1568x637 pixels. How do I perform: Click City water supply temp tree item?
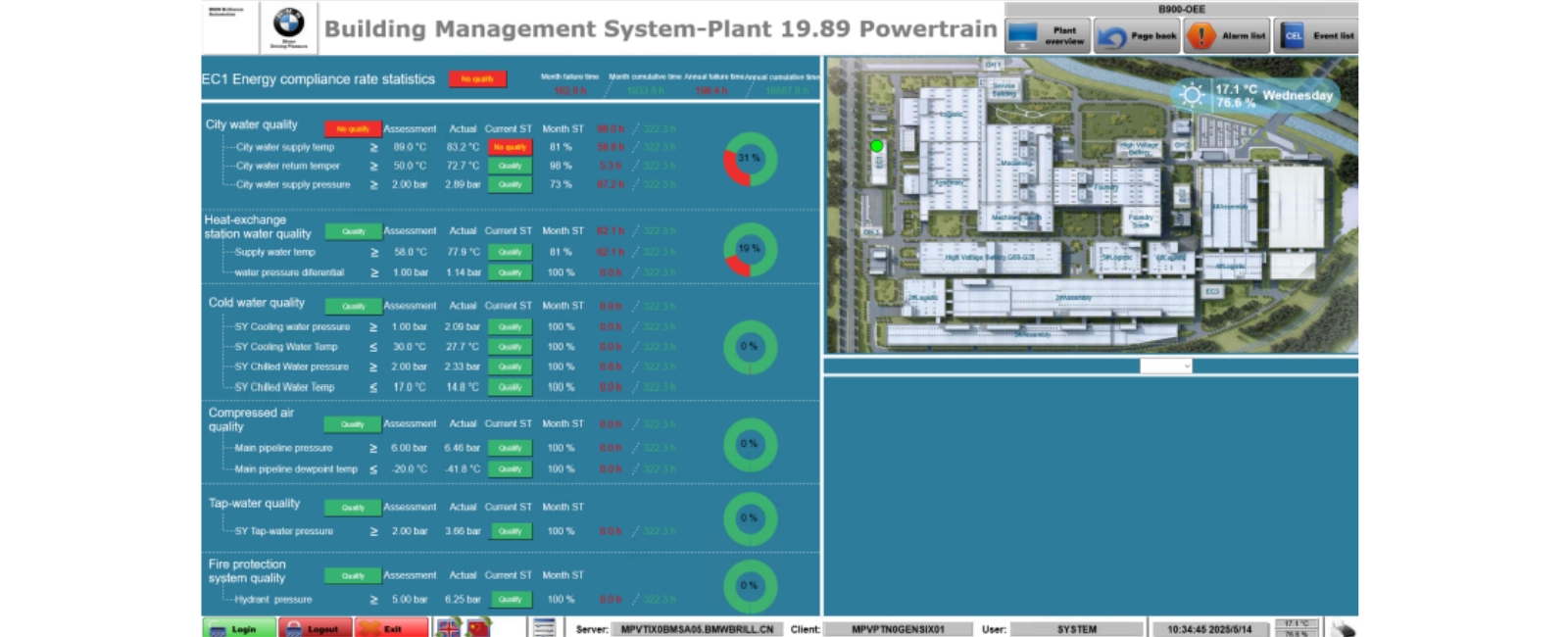[x=284, y=147]
